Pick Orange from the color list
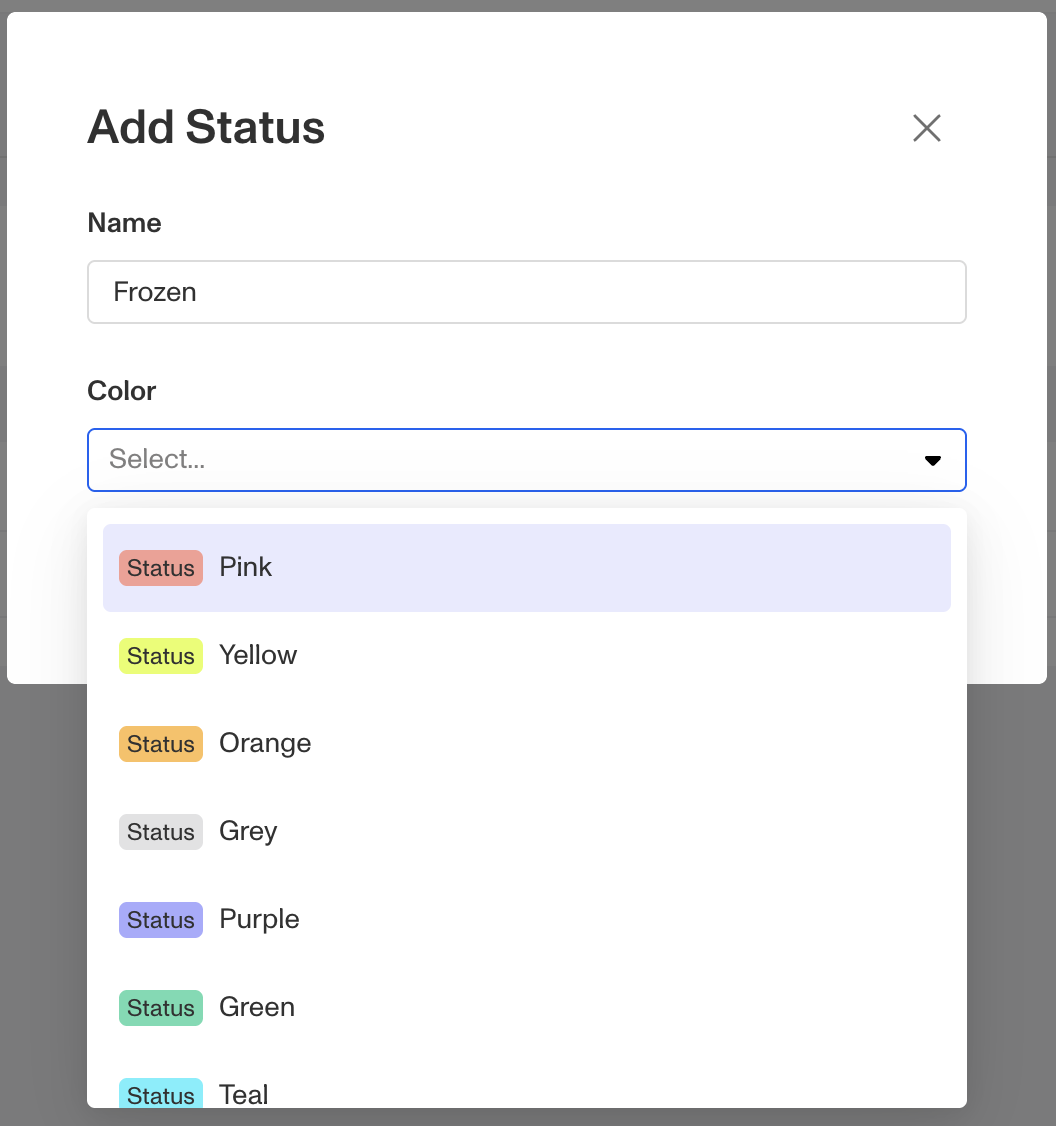The image size is (1056, 1126). [526, 744]
